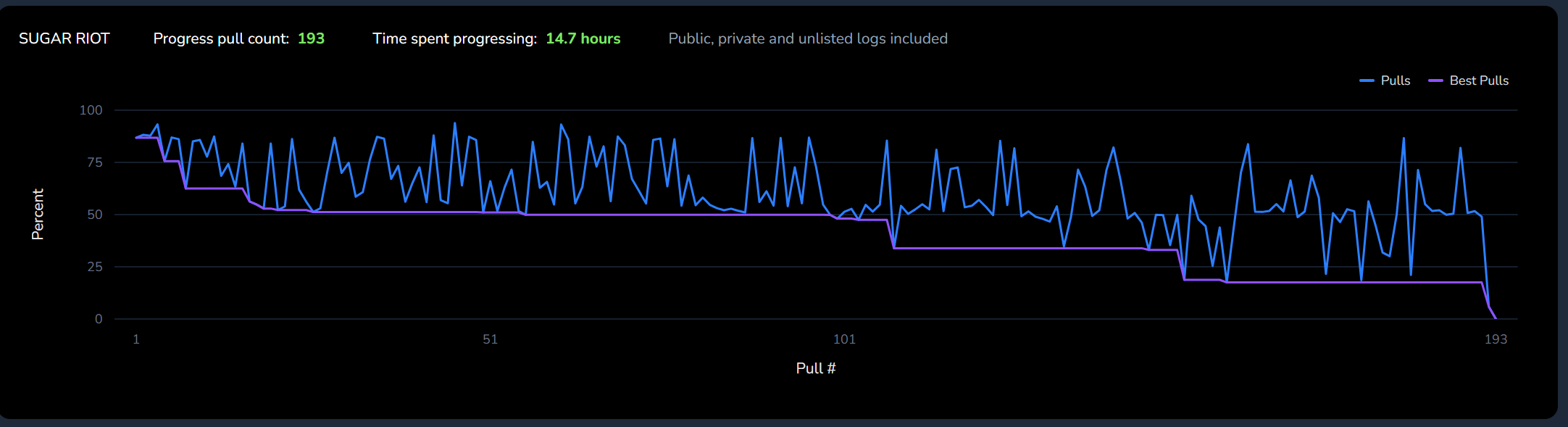Click the pull 1 axis tick label

coord(136,339)
